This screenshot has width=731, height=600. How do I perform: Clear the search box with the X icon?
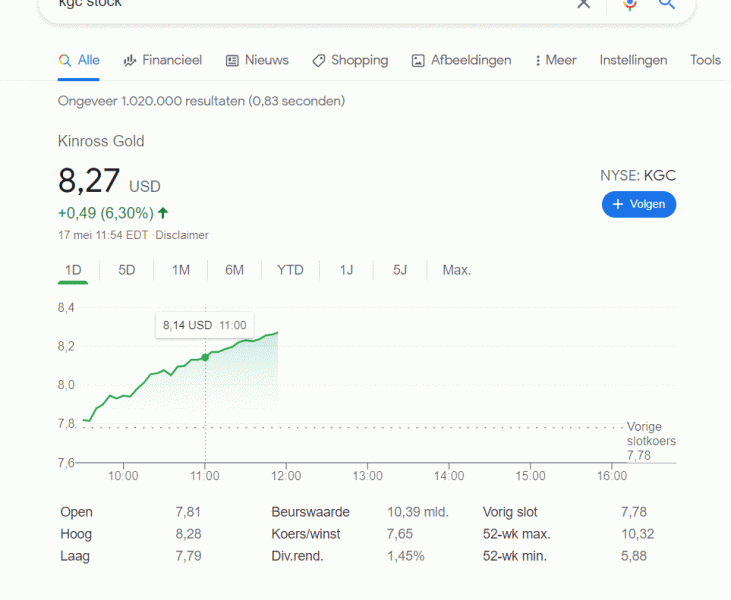click(x=583, y=4)
